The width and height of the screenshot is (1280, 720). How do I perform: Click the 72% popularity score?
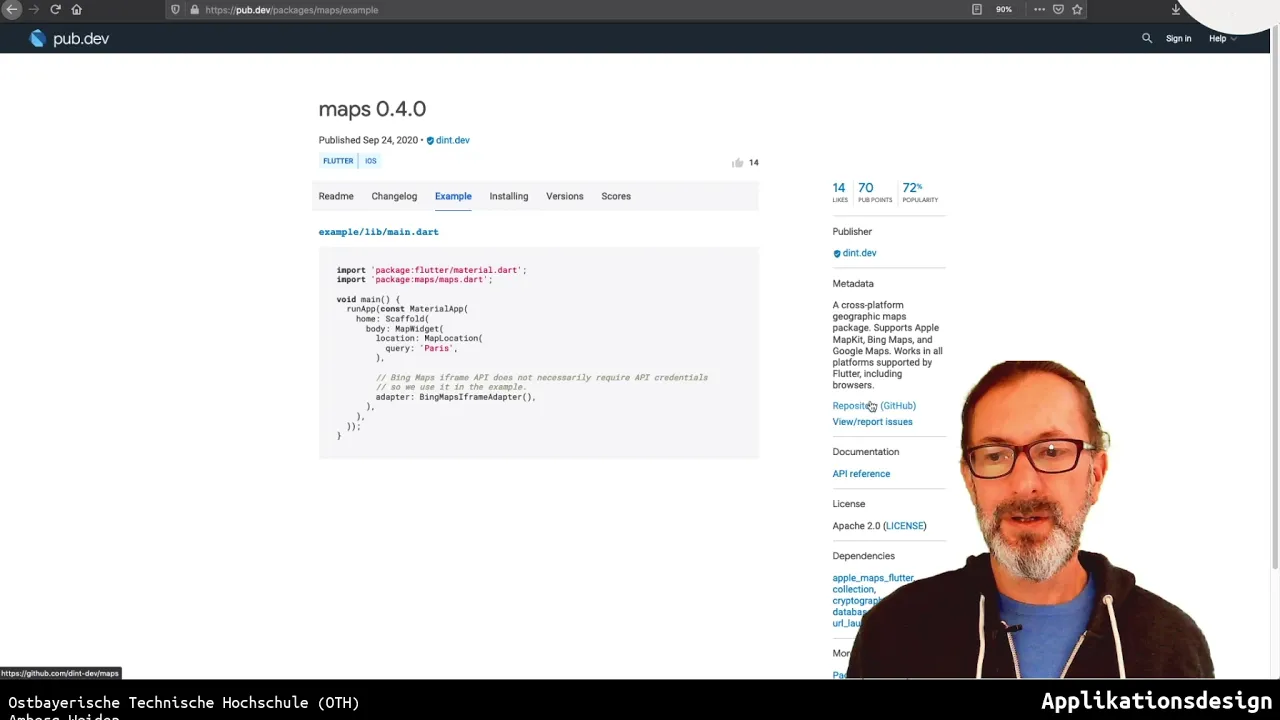[x=919, y=191]
